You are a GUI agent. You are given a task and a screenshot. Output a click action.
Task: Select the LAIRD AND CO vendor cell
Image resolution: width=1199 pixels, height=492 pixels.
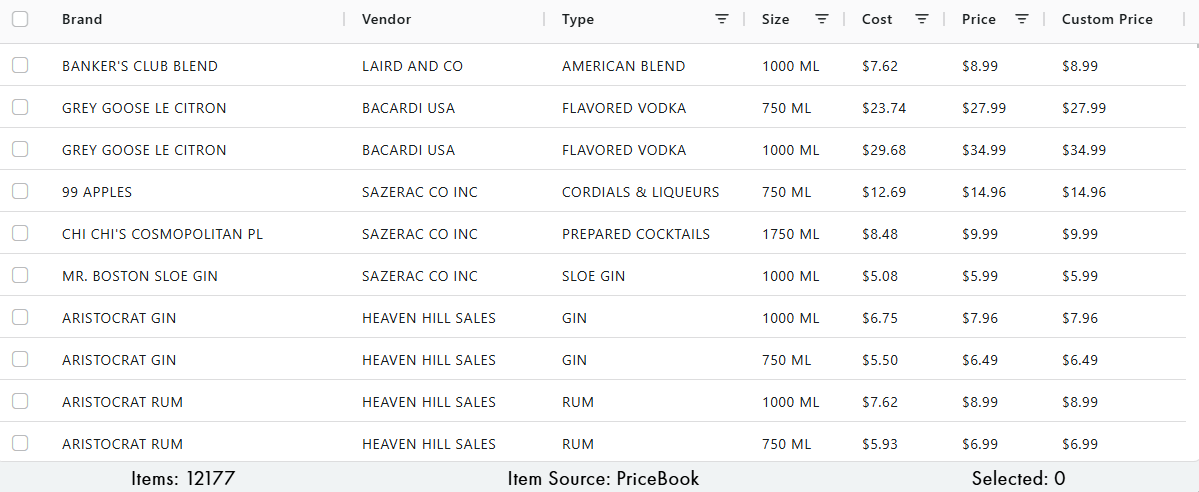(412, 66)
